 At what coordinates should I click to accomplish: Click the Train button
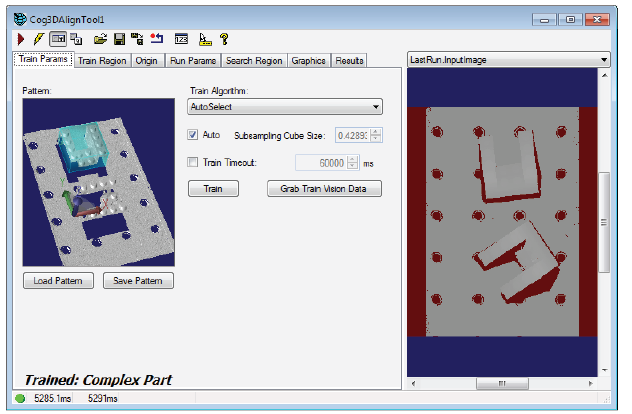(x=213, y=189)
